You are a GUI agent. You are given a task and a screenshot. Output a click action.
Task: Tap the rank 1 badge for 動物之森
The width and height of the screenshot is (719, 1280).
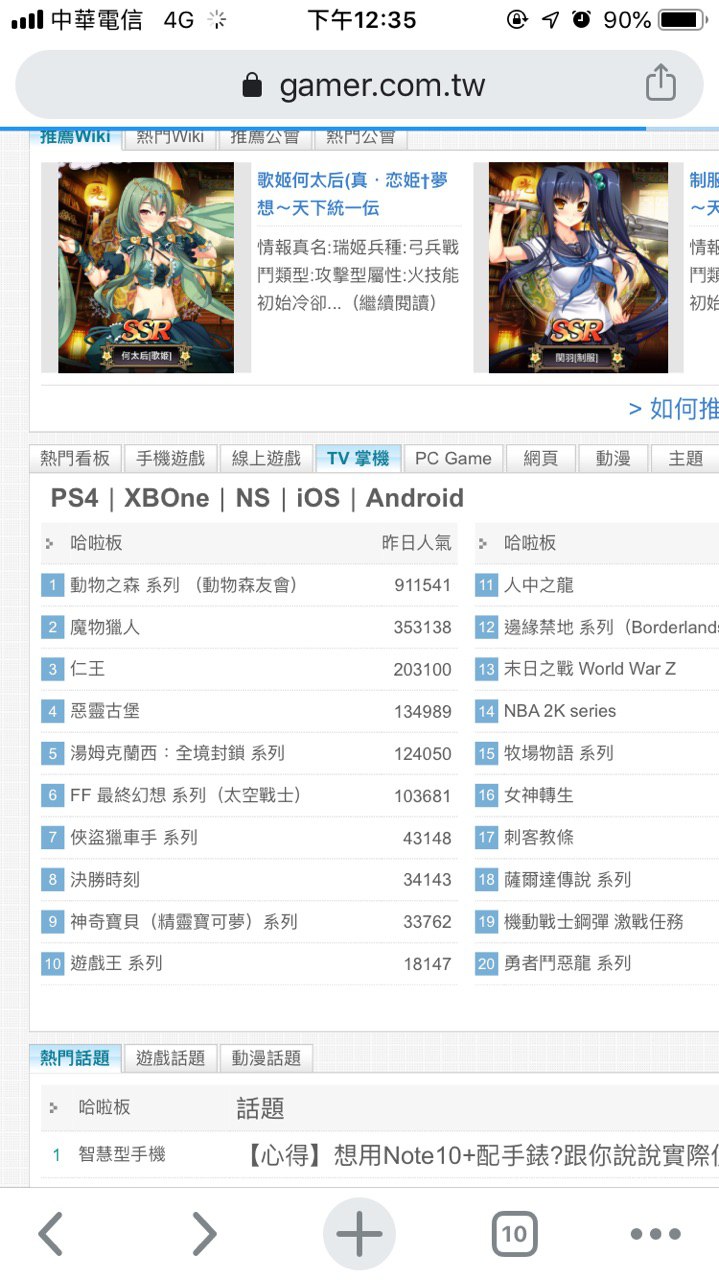click(53, 585)
